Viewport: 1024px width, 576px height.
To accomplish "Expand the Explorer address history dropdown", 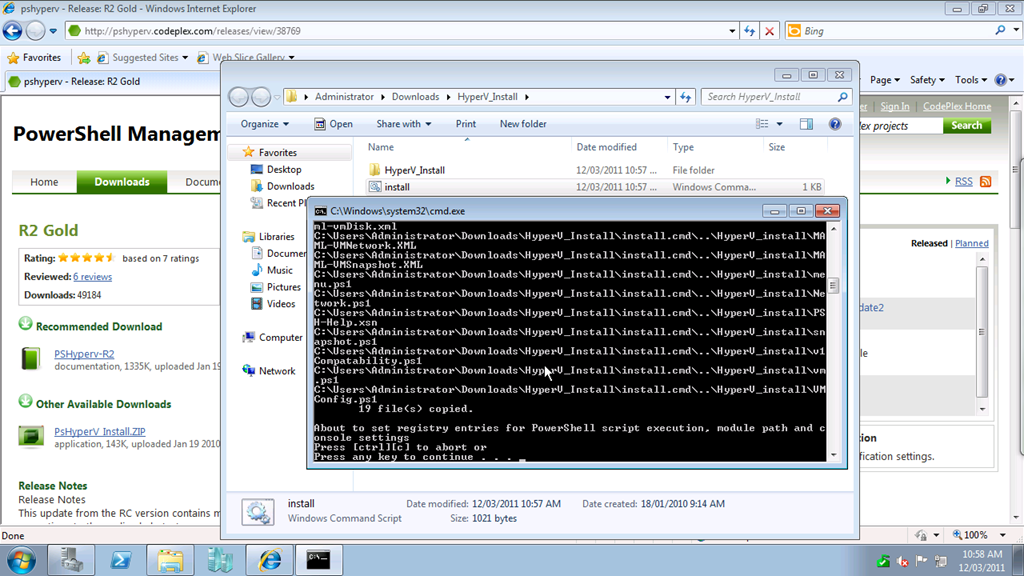I will tap(667, 97).
